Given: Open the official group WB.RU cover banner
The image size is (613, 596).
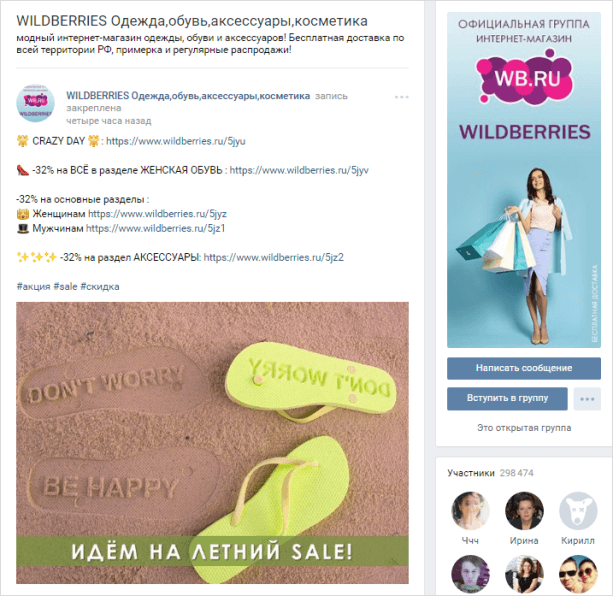Looking at the screenshot, I should 524,180.
